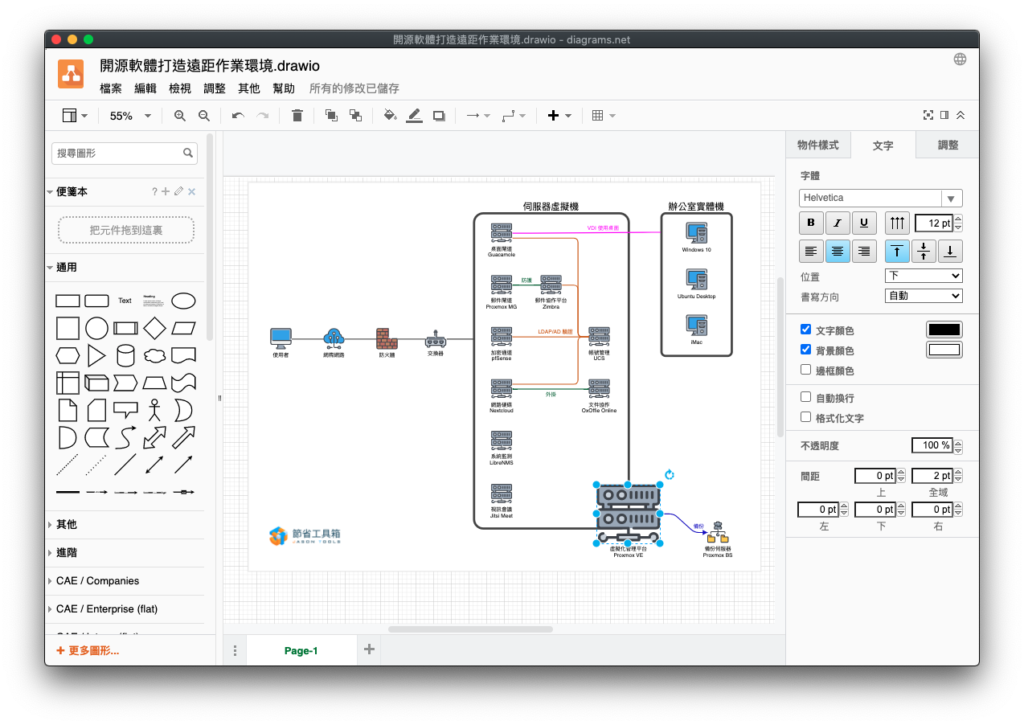This screenshot has width=1024, height=725.
Task: Enable the 邊框顏色 checkbox
Action: [x=806, y=370]
